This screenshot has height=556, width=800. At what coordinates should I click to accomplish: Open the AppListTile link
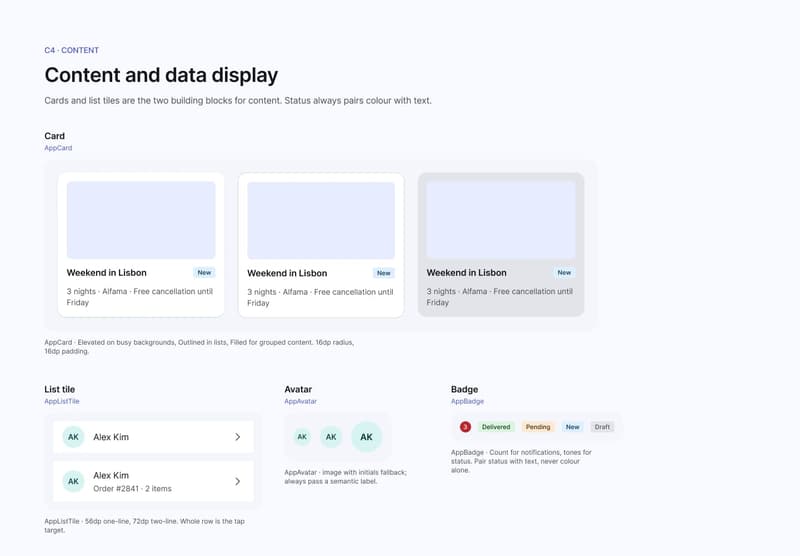click(62, 401)
